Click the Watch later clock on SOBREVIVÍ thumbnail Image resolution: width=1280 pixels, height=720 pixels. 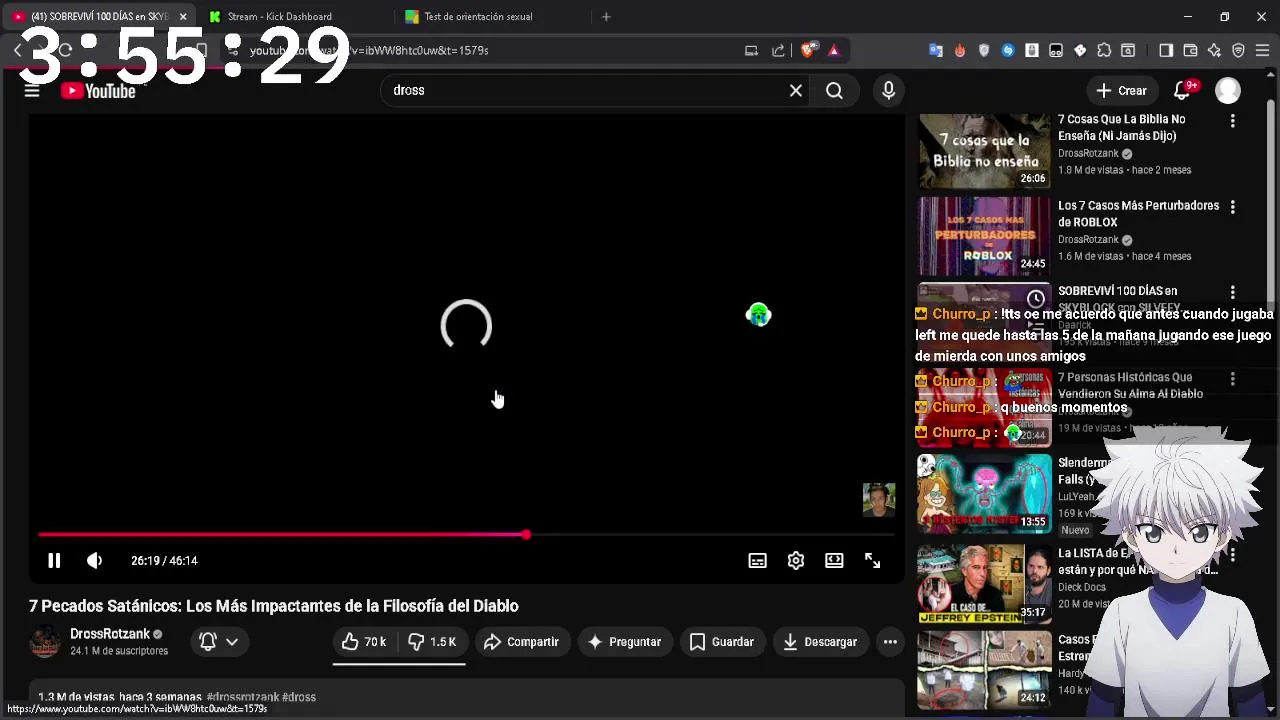(x=1036, y=299)
